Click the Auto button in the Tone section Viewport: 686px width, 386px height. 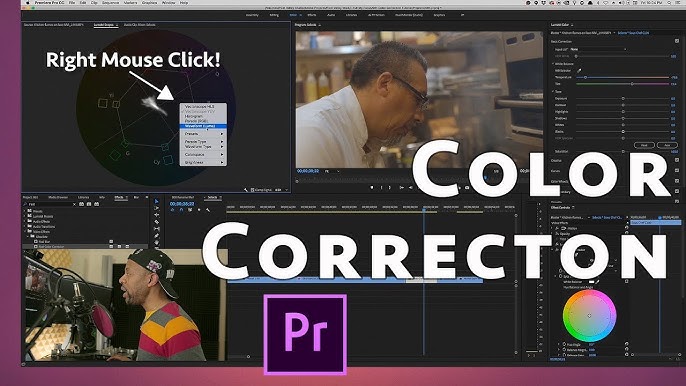tap(667, 145)
